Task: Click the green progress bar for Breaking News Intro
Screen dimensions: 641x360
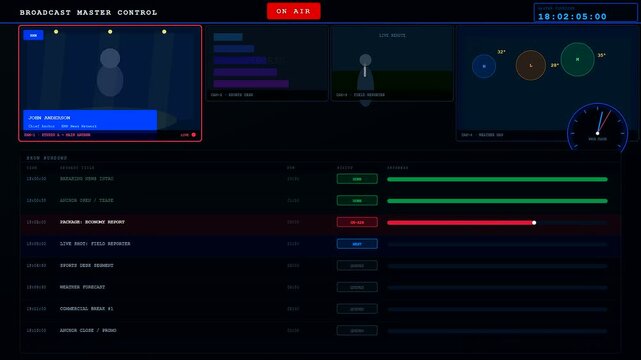Action: tap(497, 179)
